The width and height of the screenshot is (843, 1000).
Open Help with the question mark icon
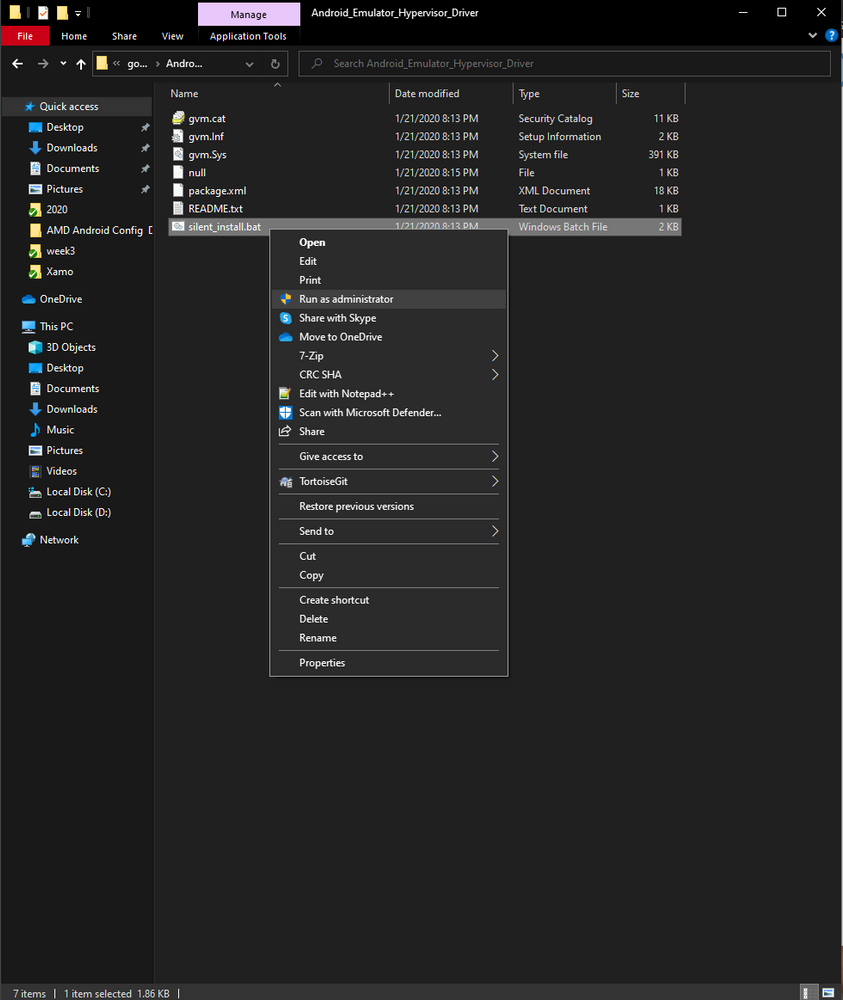(x=831, y=36)
